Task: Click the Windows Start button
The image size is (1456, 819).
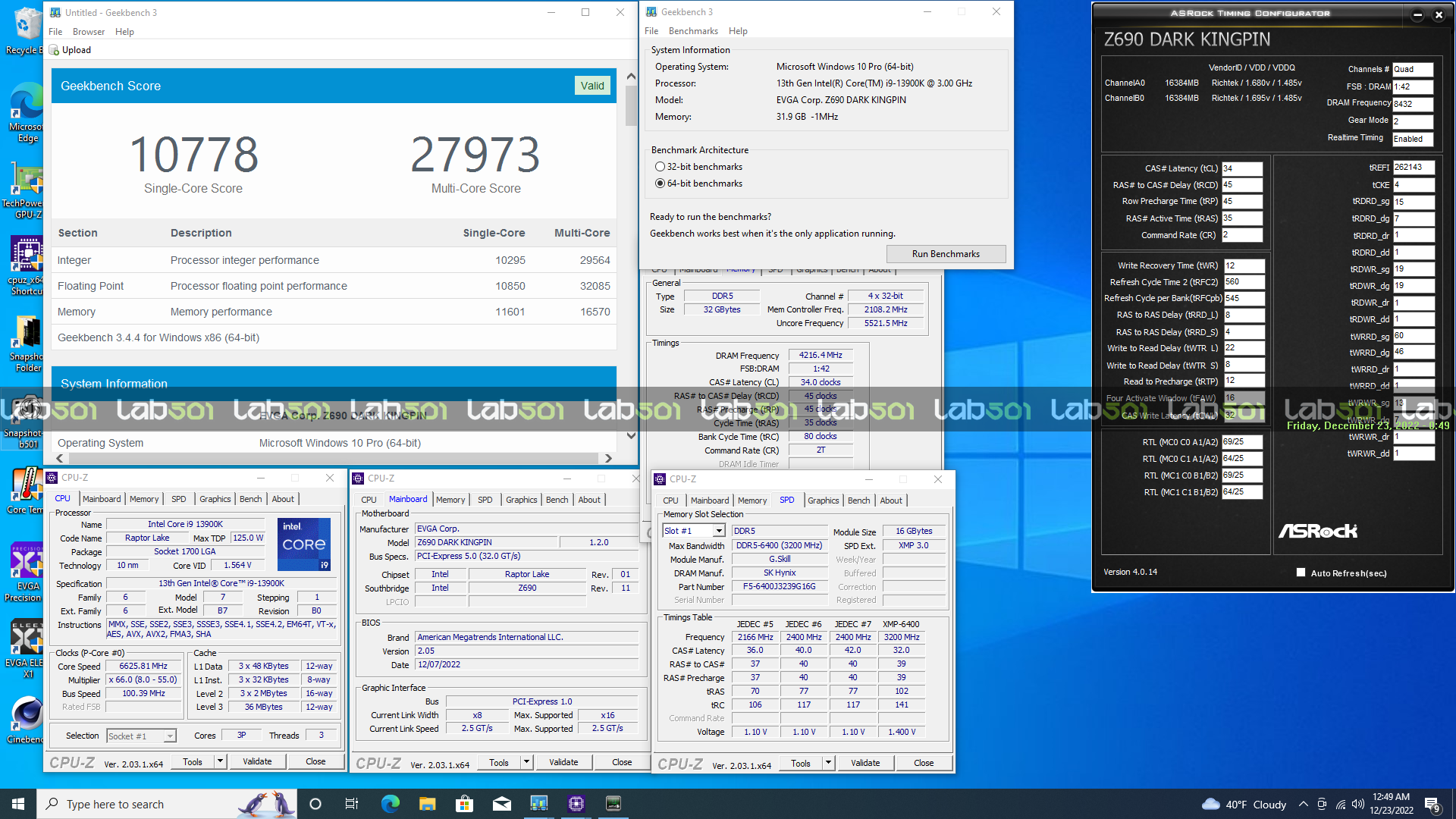Action: click(18, 804)
